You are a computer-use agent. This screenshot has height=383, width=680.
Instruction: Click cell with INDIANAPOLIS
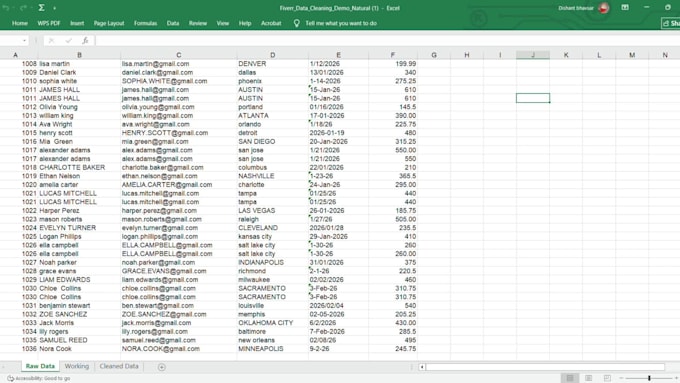click(x=272, y=262)
